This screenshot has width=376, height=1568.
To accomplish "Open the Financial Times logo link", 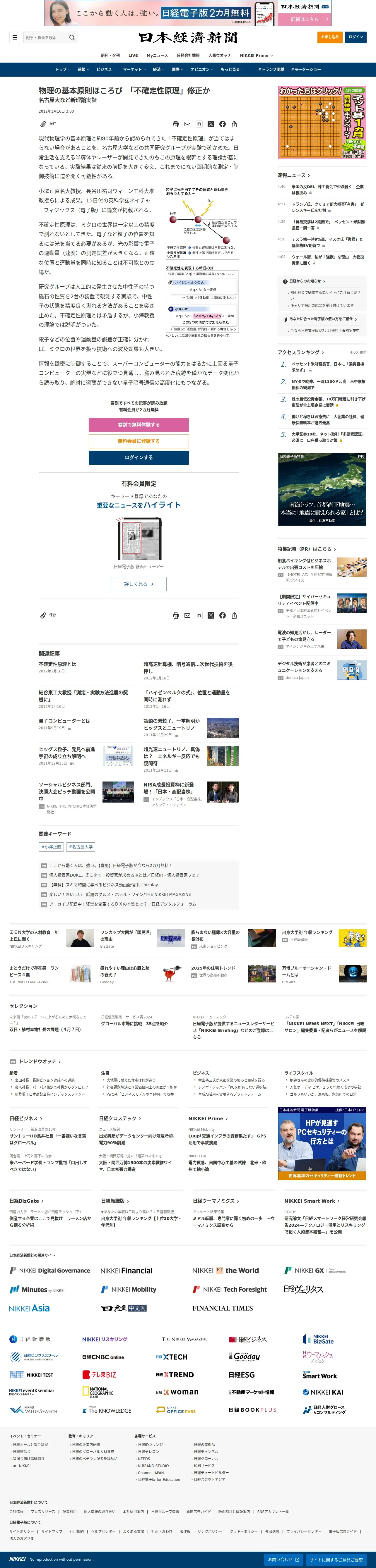I will pos(223,1308).
